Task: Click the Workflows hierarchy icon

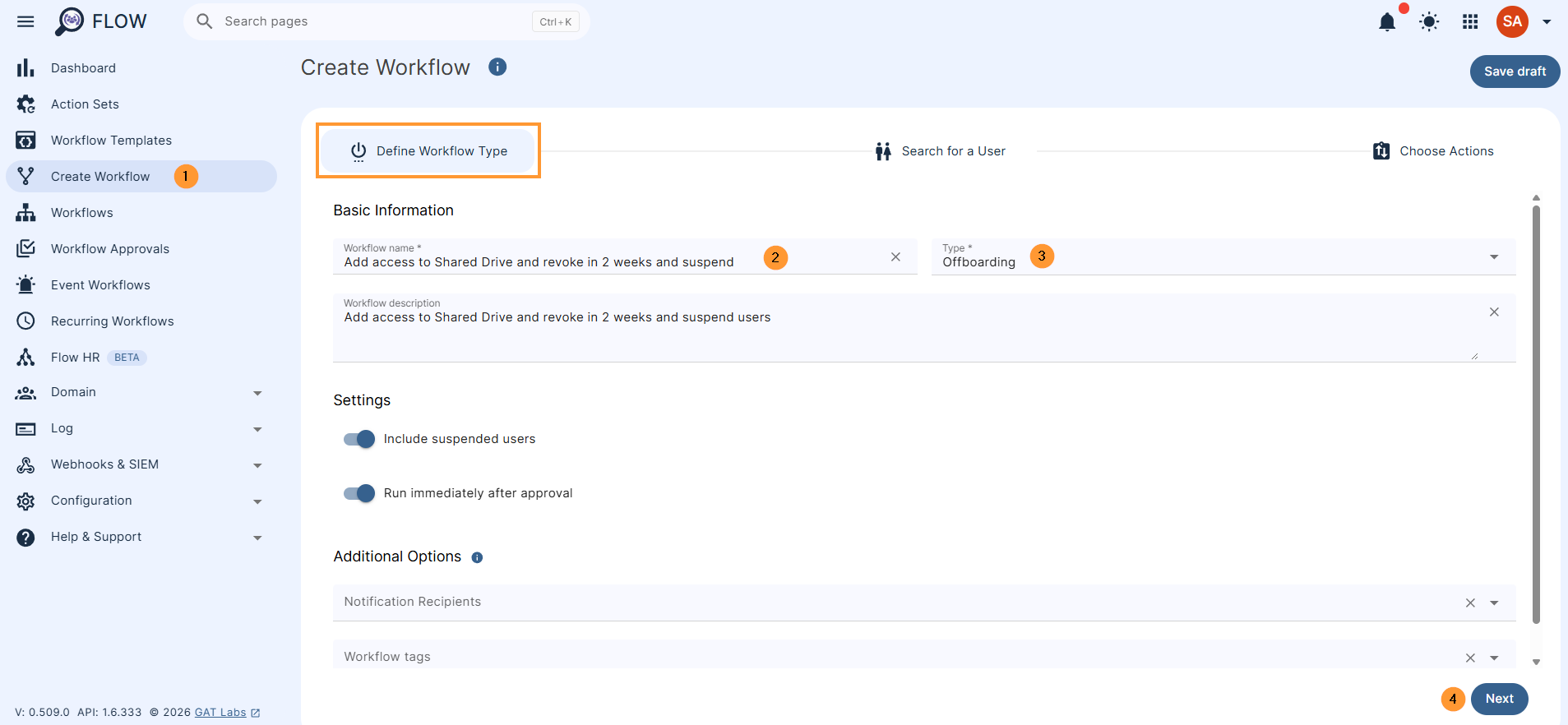Action: (x=25, y=213)
